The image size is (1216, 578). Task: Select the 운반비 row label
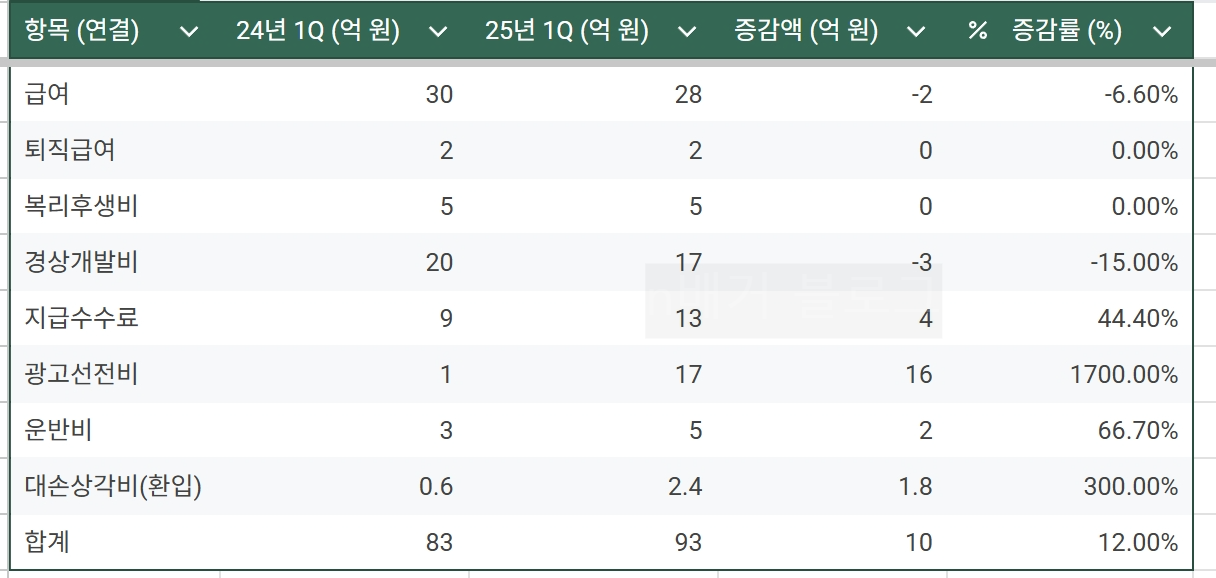pos(59,430)
